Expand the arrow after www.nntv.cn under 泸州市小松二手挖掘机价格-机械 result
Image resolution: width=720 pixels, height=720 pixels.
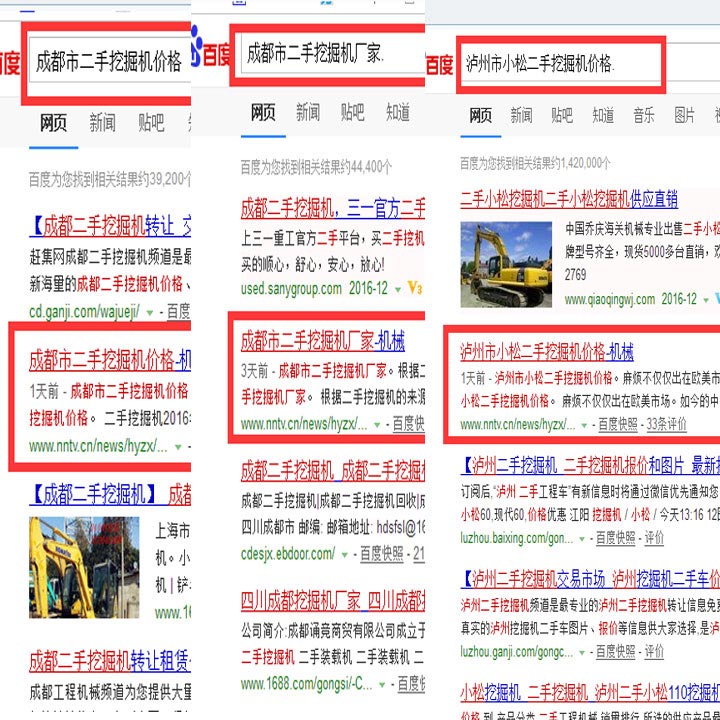[x=584, y=426]
